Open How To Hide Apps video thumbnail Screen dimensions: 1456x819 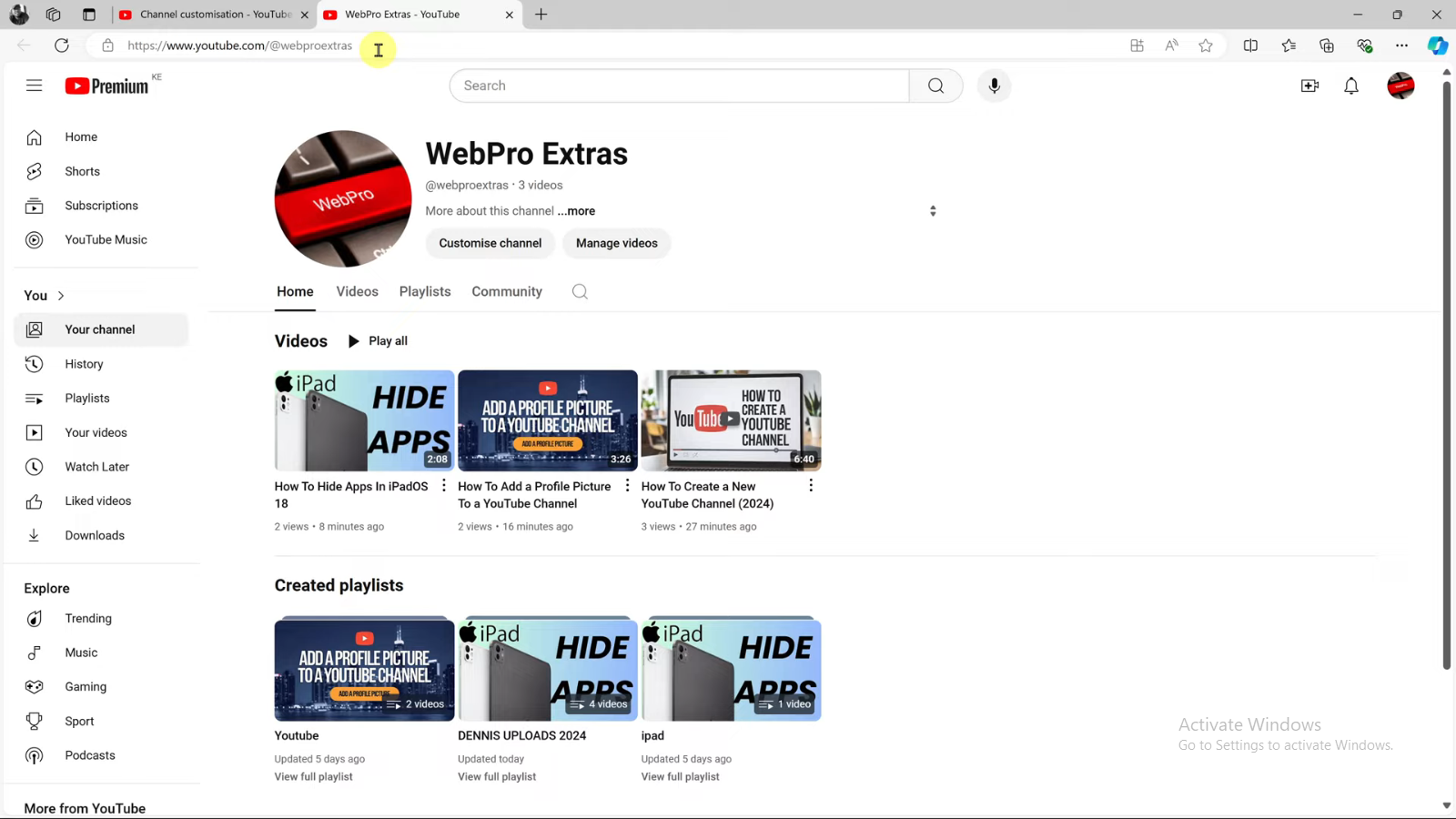point(364,420)
